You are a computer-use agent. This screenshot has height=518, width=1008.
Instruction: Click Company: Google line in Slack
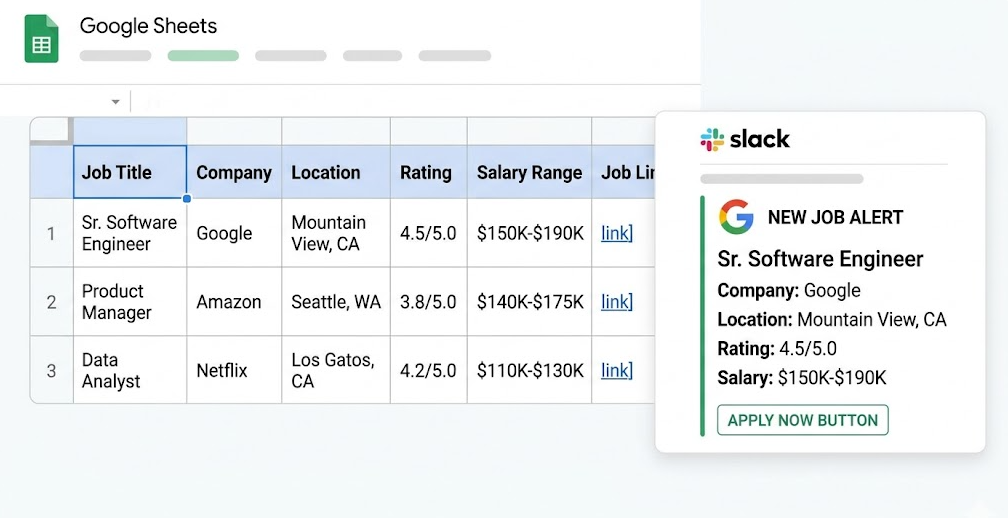pos(789,290)
